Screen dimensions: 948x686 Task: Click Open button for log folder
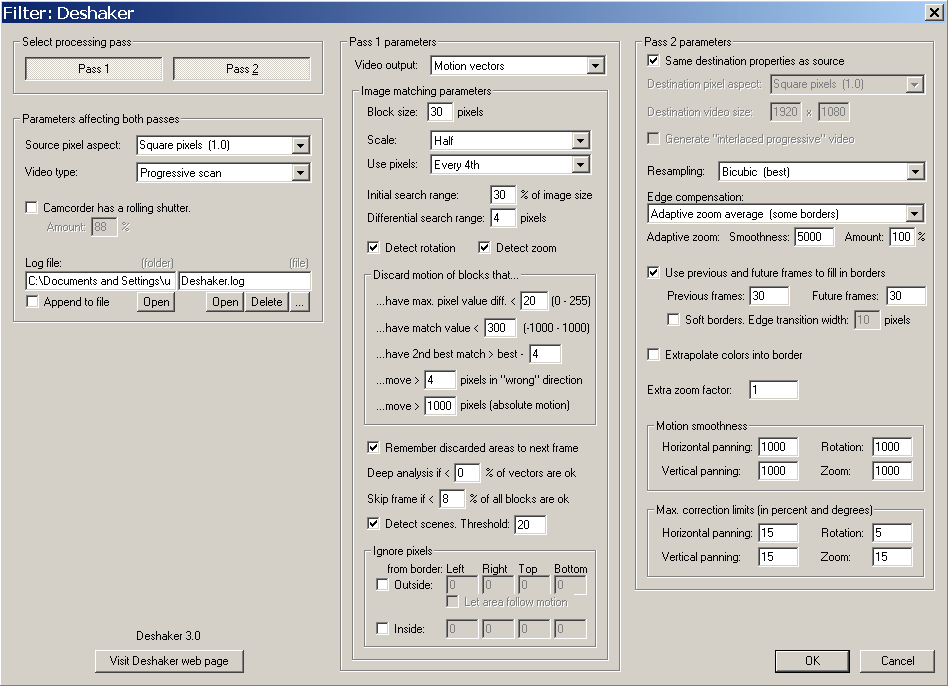pos(156,302)
